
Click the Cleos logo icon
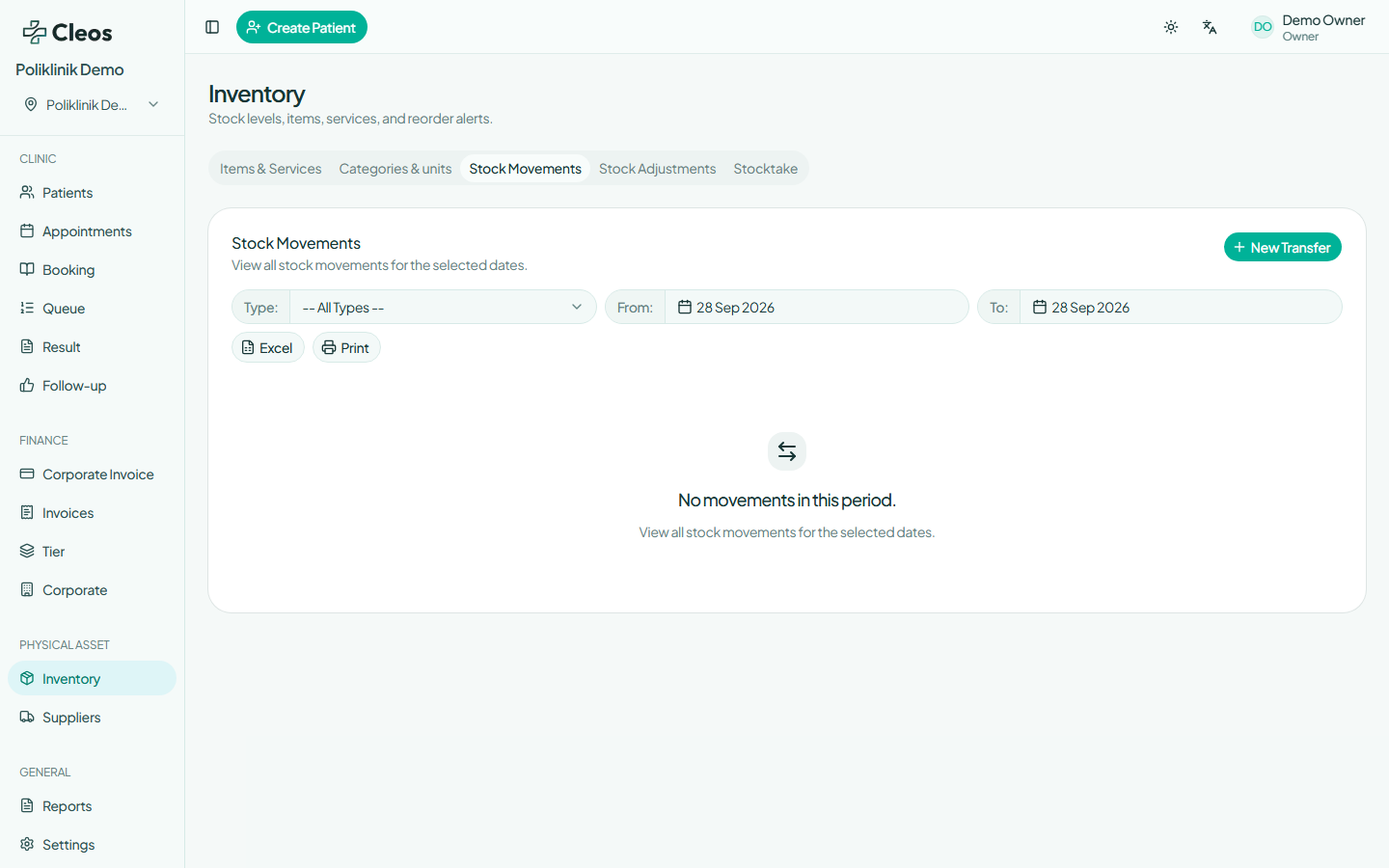[35, 33]
